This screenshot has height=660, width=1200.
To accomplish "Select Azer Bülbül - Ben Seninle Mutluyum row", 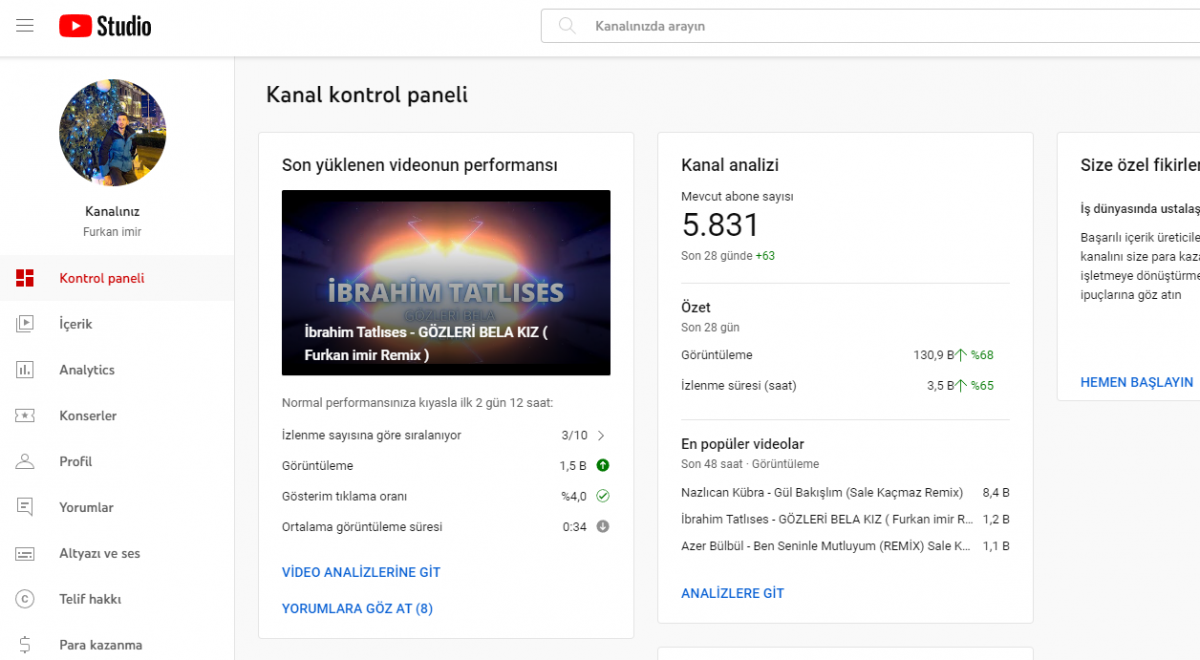I will pos(845,546).
